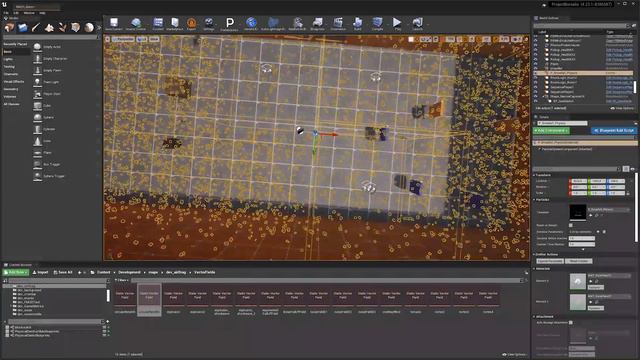Click the Launch toolbar icon
The width and height of the screenshot is (640, 360).
point(417,24)
